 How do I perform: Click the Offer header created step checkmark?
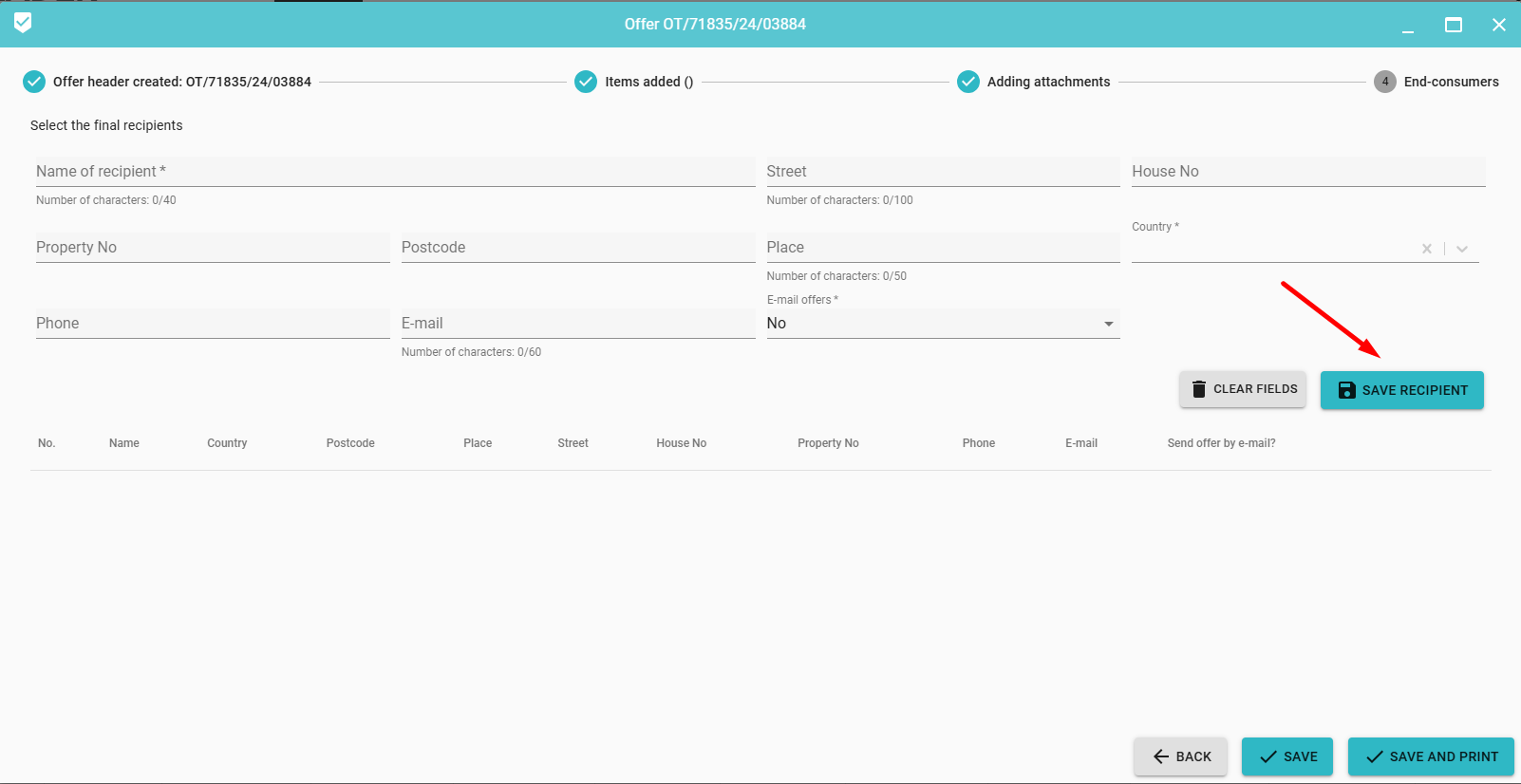click(x=34, y=82)
